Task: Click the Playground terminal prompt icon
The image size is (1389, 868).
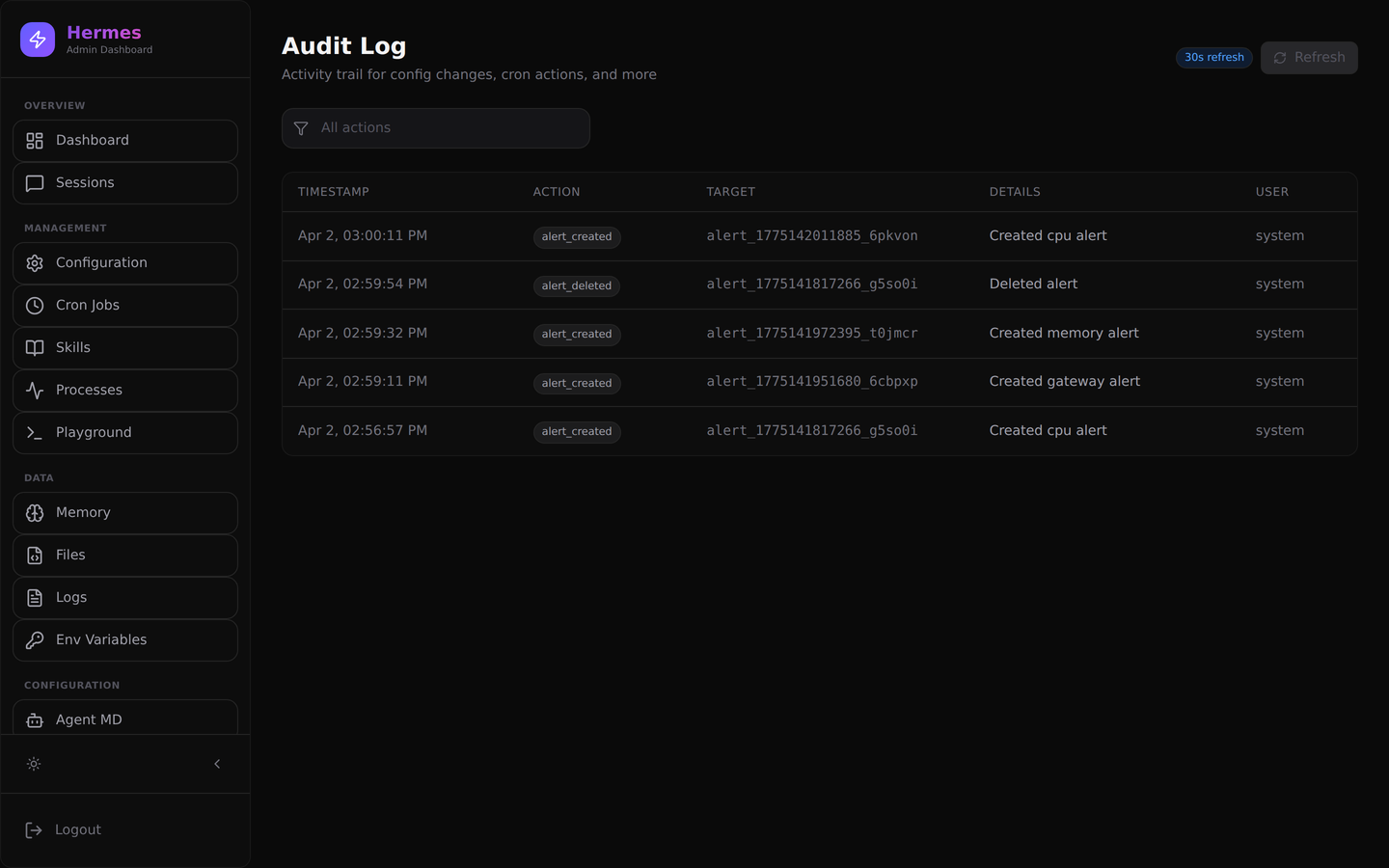Action: pos(35,433)
